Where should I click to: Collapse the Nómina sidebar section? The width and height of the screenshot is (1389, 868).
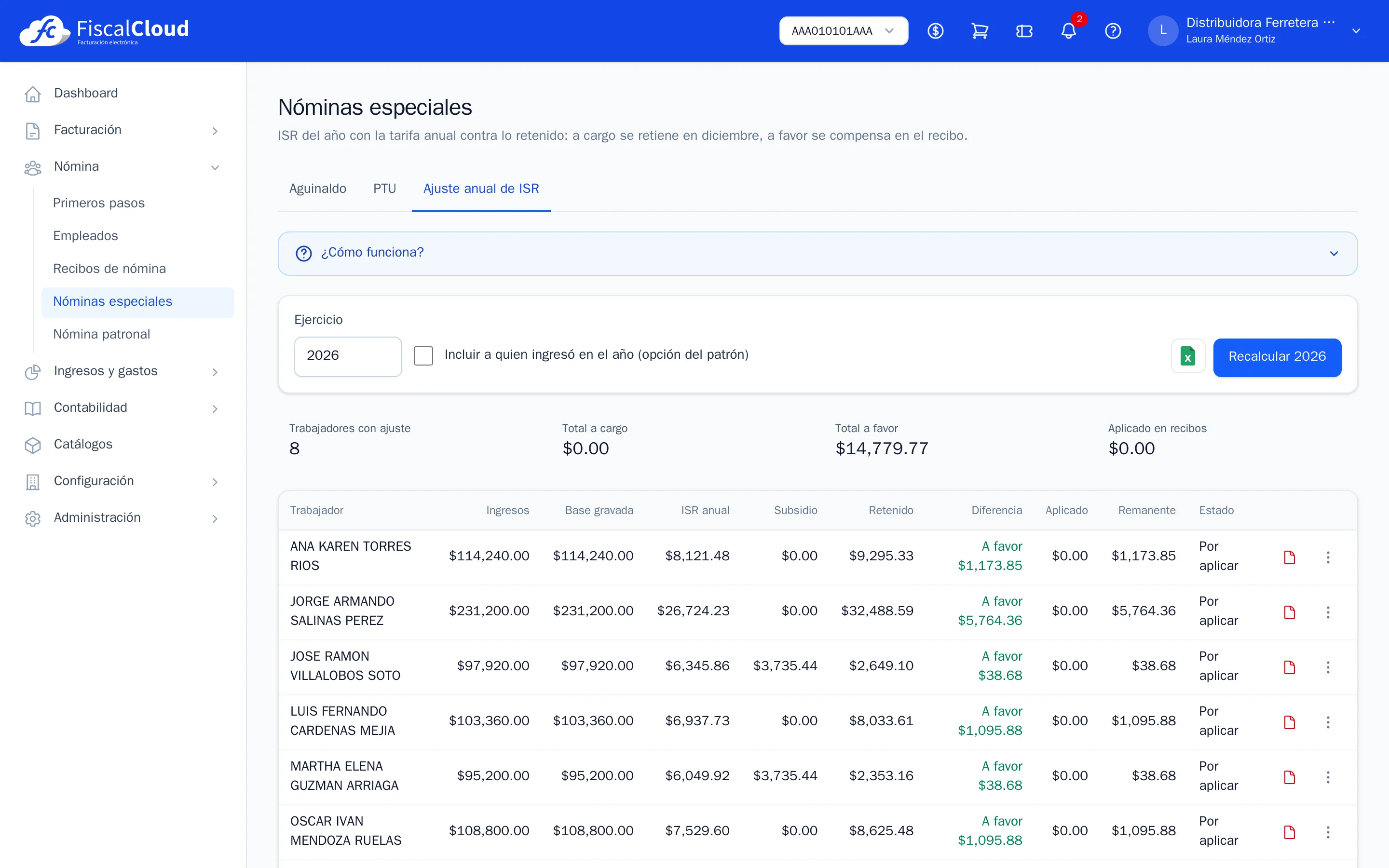pyautogui.click(x=122, y=167)
